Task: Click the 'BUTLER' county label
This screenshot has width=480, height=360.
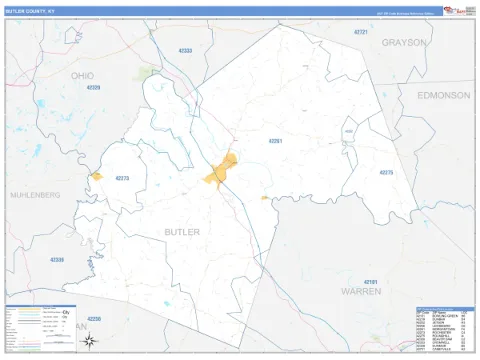Action: 182,232
